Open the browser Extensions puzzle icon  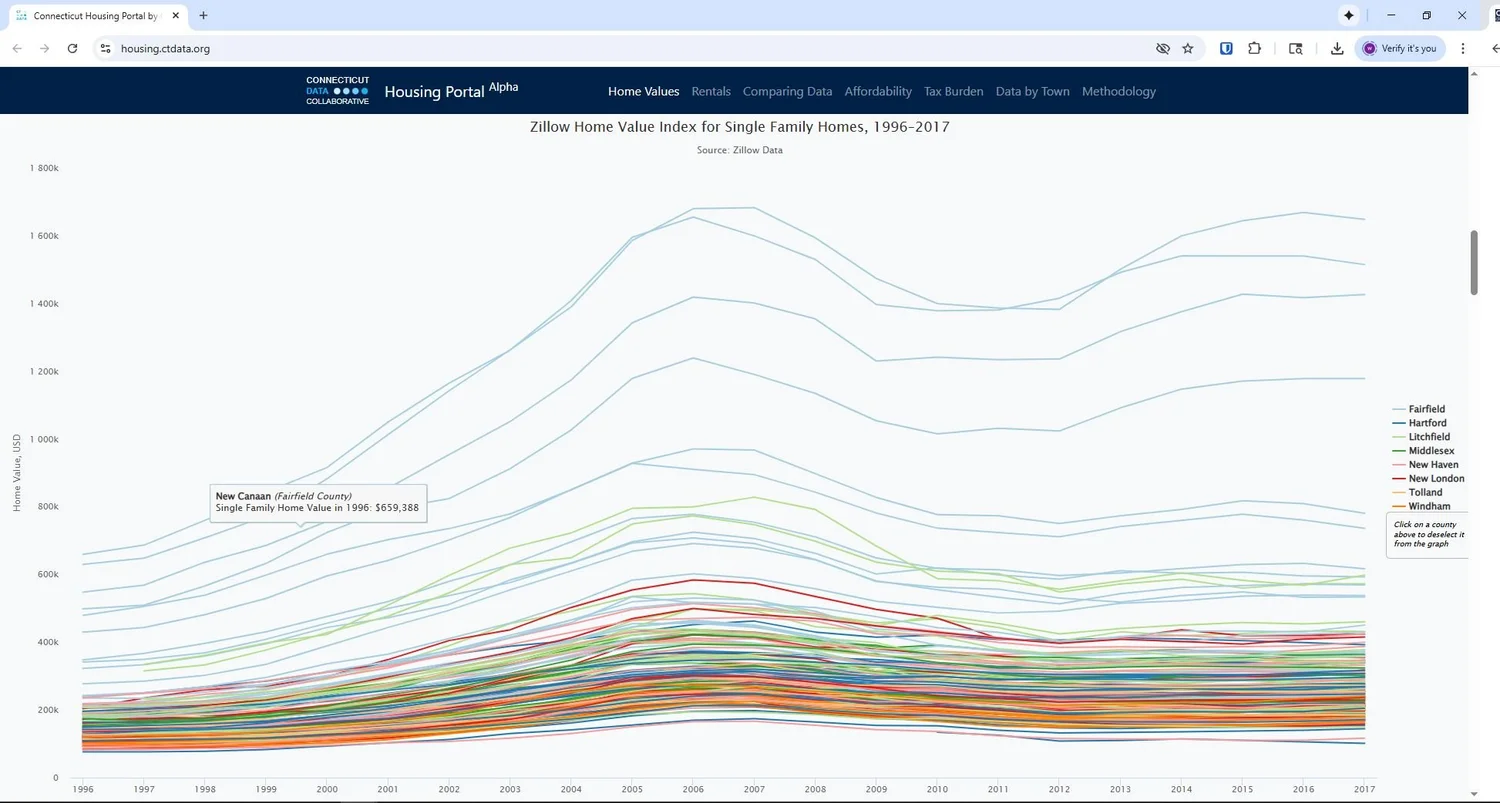click(1254, 48)
